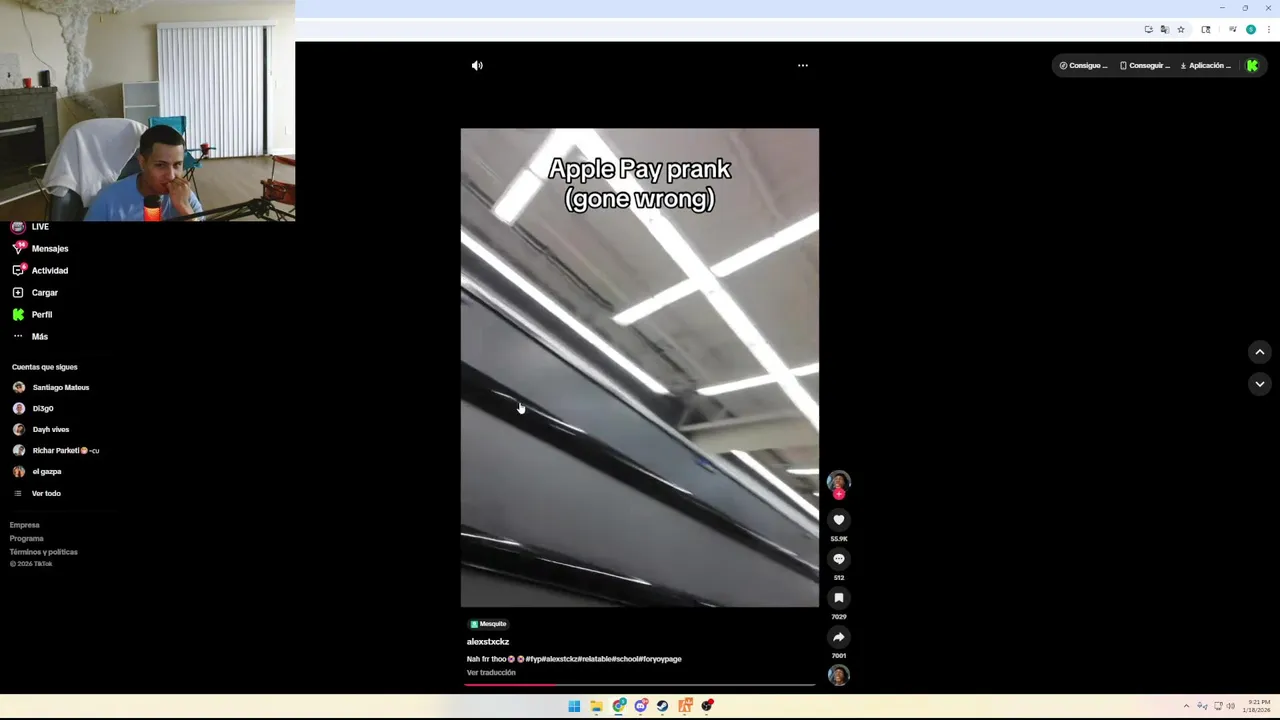
Task: Open File Explorer from the taskbar
Action: pyautogui.click(x=596, y=706)
